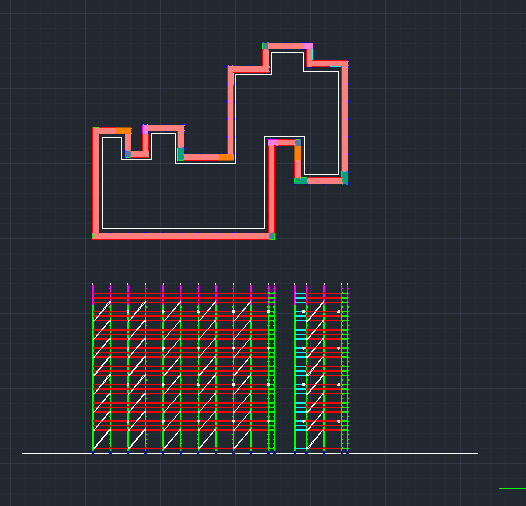Viewport: 526px width, 506px height.
Task: Pick the blue-gray corner block at plan's top
Action: 265,46
